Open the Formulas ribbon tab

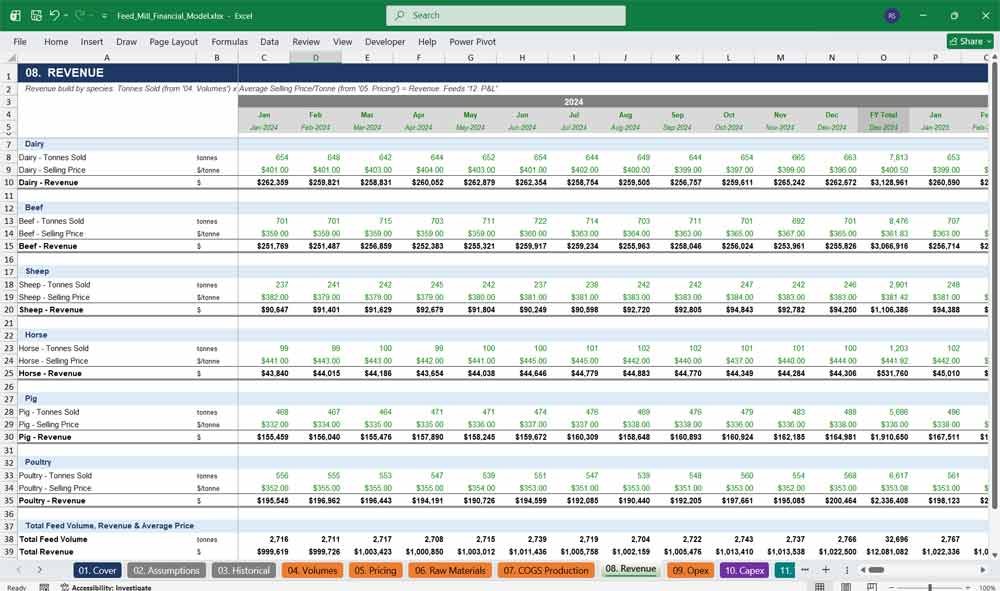[x=230, y=41]
